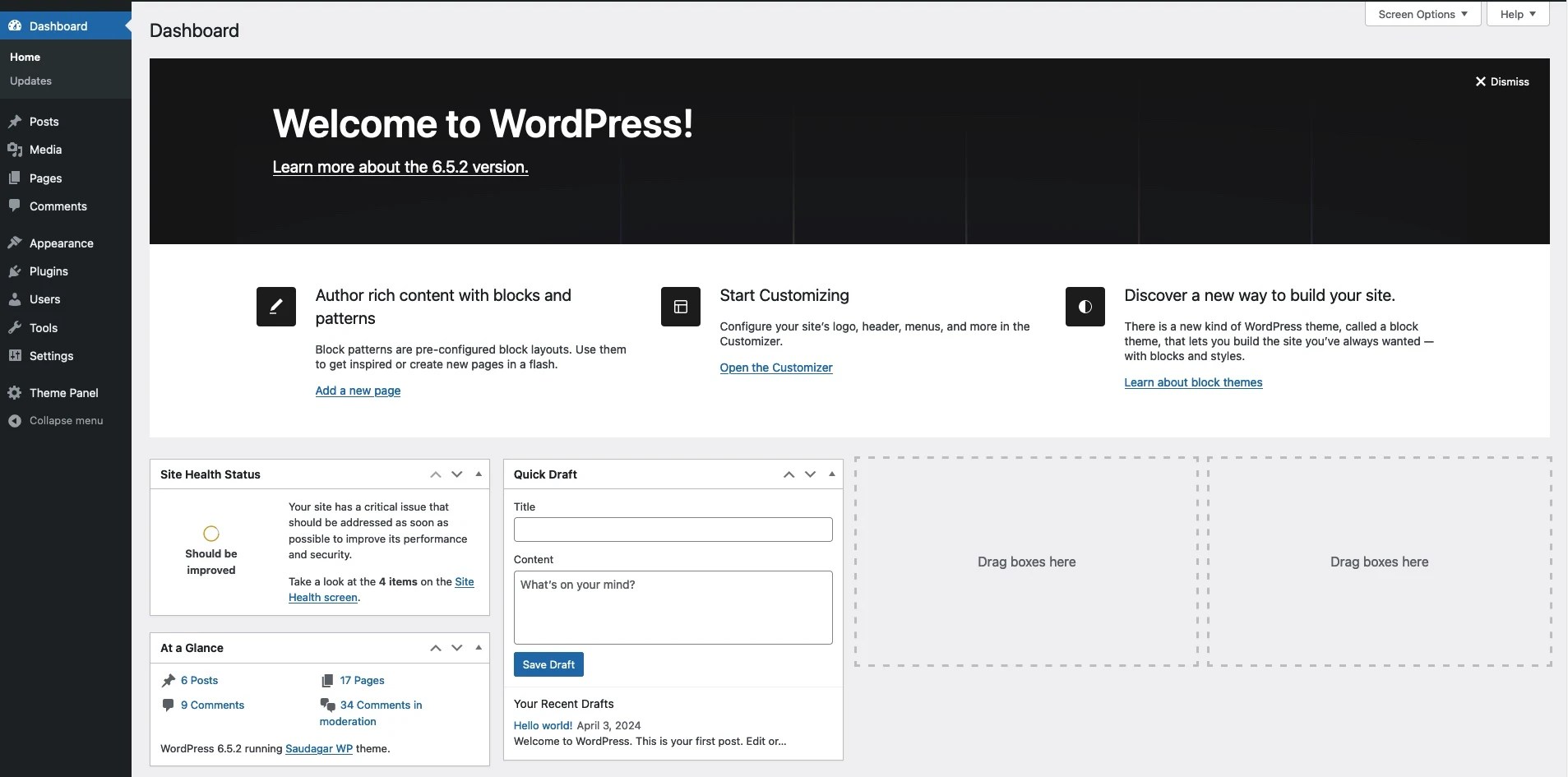Open Pages from the admin menu
This screenshot has height=777, width=1568.
(x=46, y=178)
